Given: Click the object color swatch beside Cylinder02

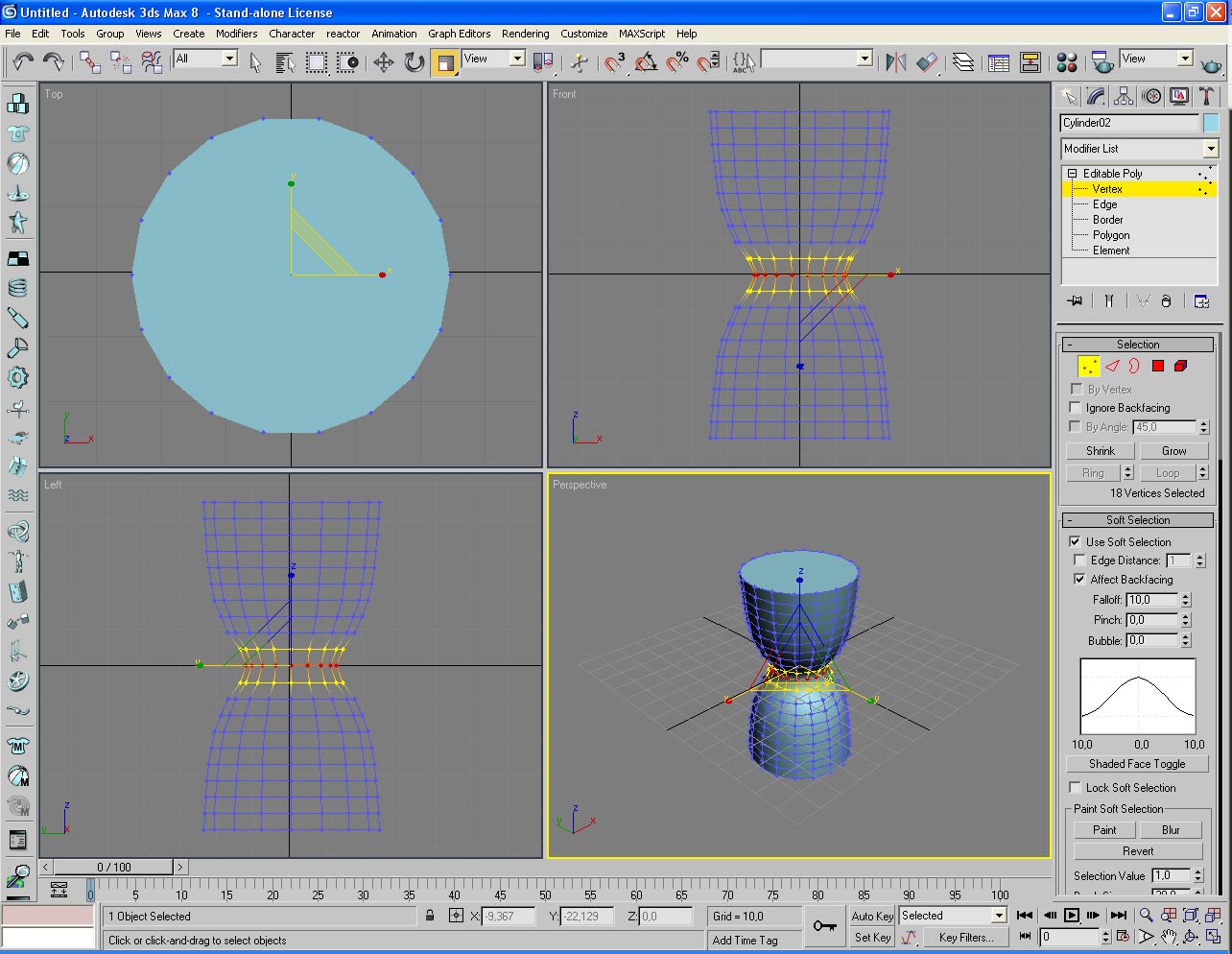Looking at the screenshot, I should [x=1211, y=123].
